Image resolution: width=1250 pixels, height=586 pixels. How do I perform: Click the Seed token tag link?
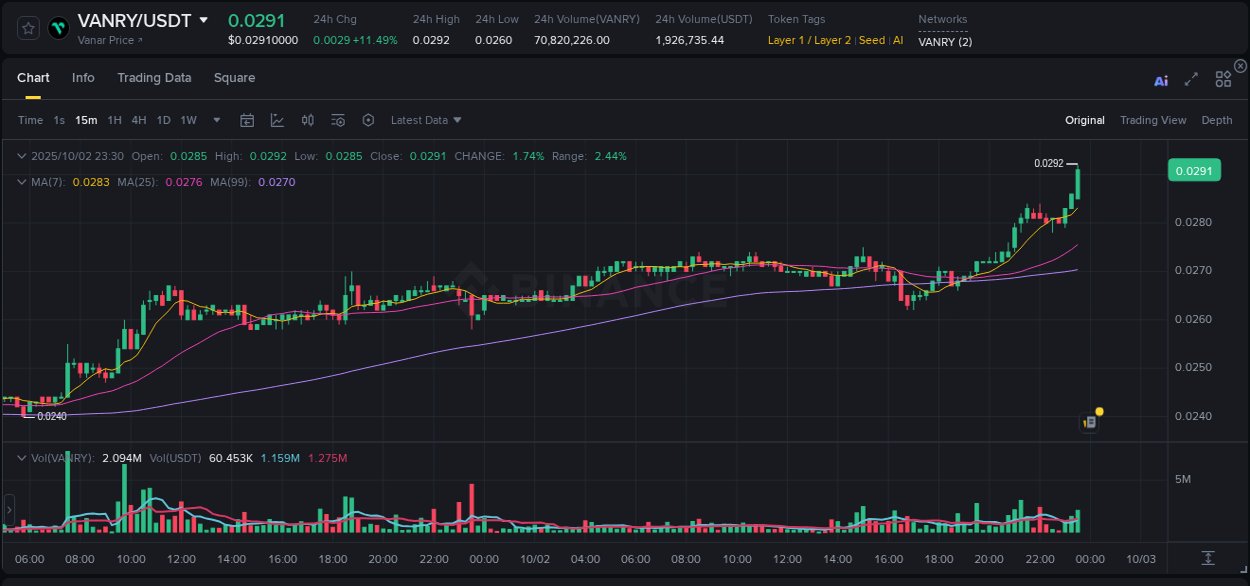point(870,40)
